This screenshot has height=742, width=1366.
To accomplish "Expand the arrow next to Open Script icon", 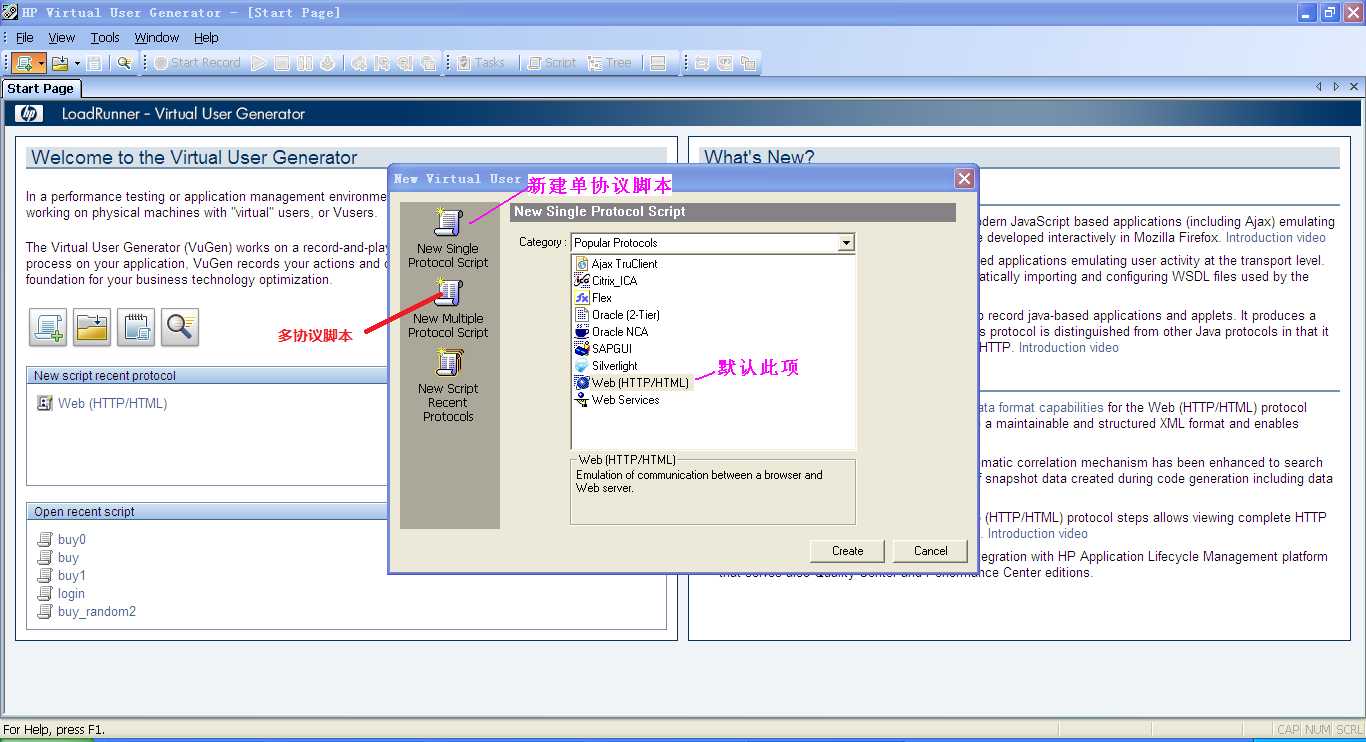I will tap(77, 63).
